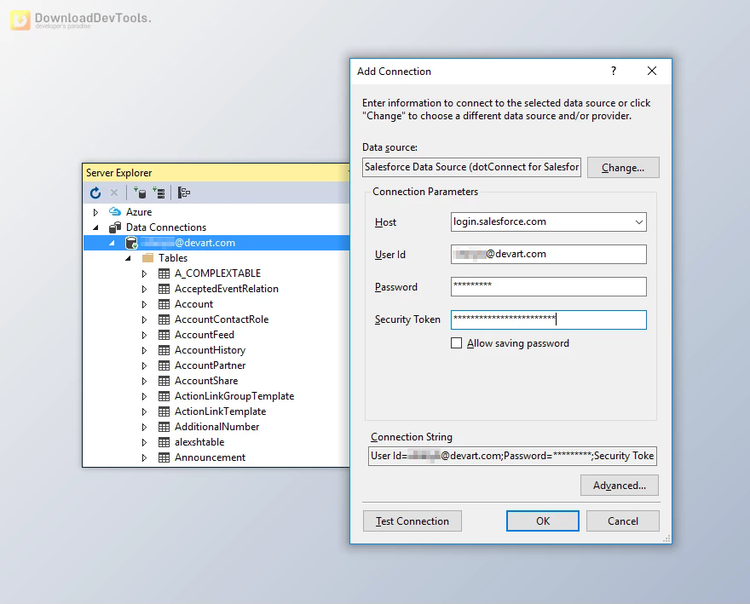Select the AccountContactRole row text

tap(221, 319)
